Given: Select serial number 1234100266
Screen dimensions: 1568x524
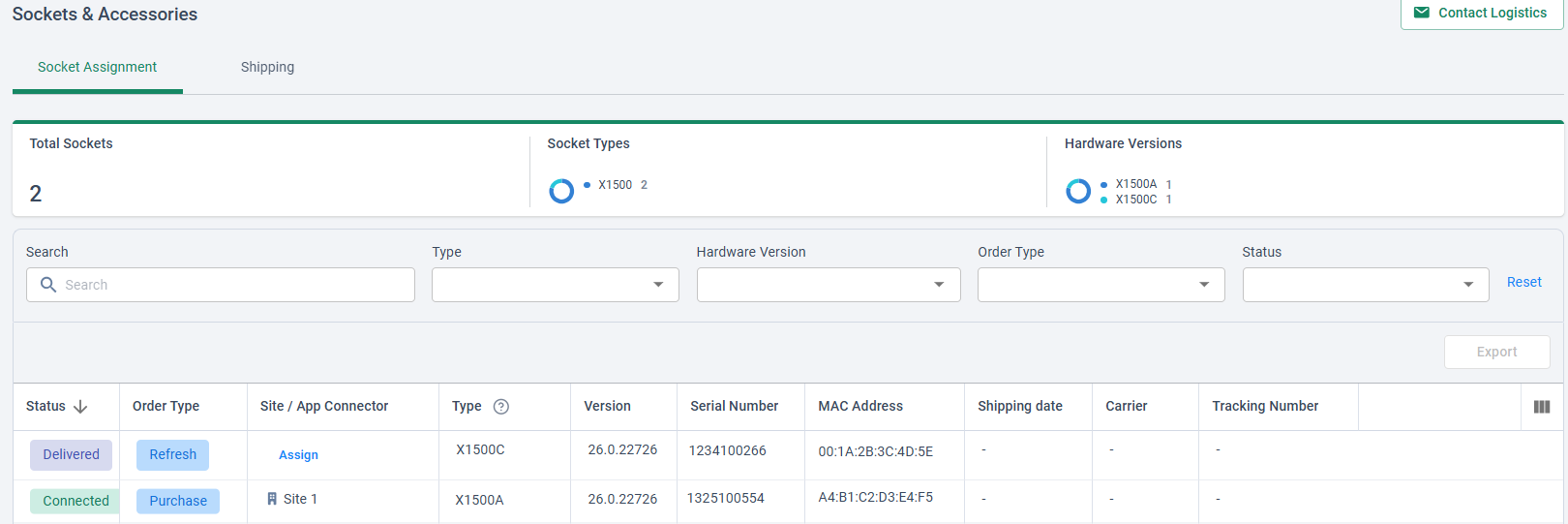Looking at the screenshot, I should [727, 450].
